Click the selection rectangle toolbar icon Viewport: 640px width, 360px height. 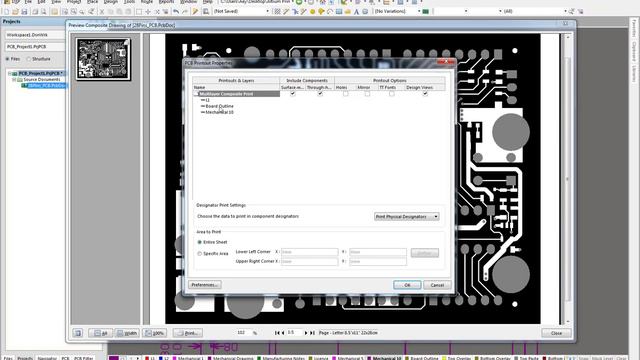point(139,12)
